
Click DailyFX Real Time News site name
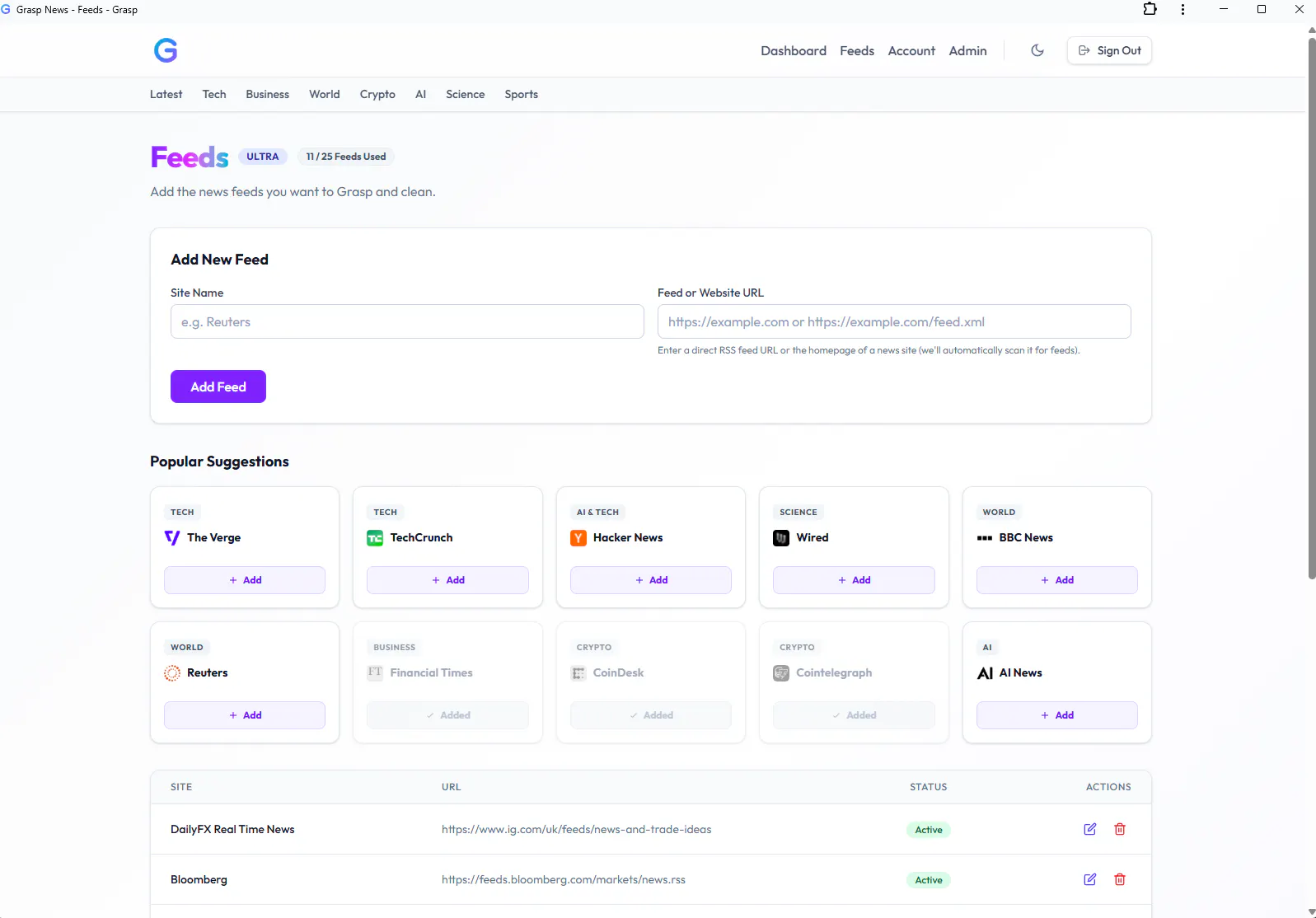[x=232, y=829]
